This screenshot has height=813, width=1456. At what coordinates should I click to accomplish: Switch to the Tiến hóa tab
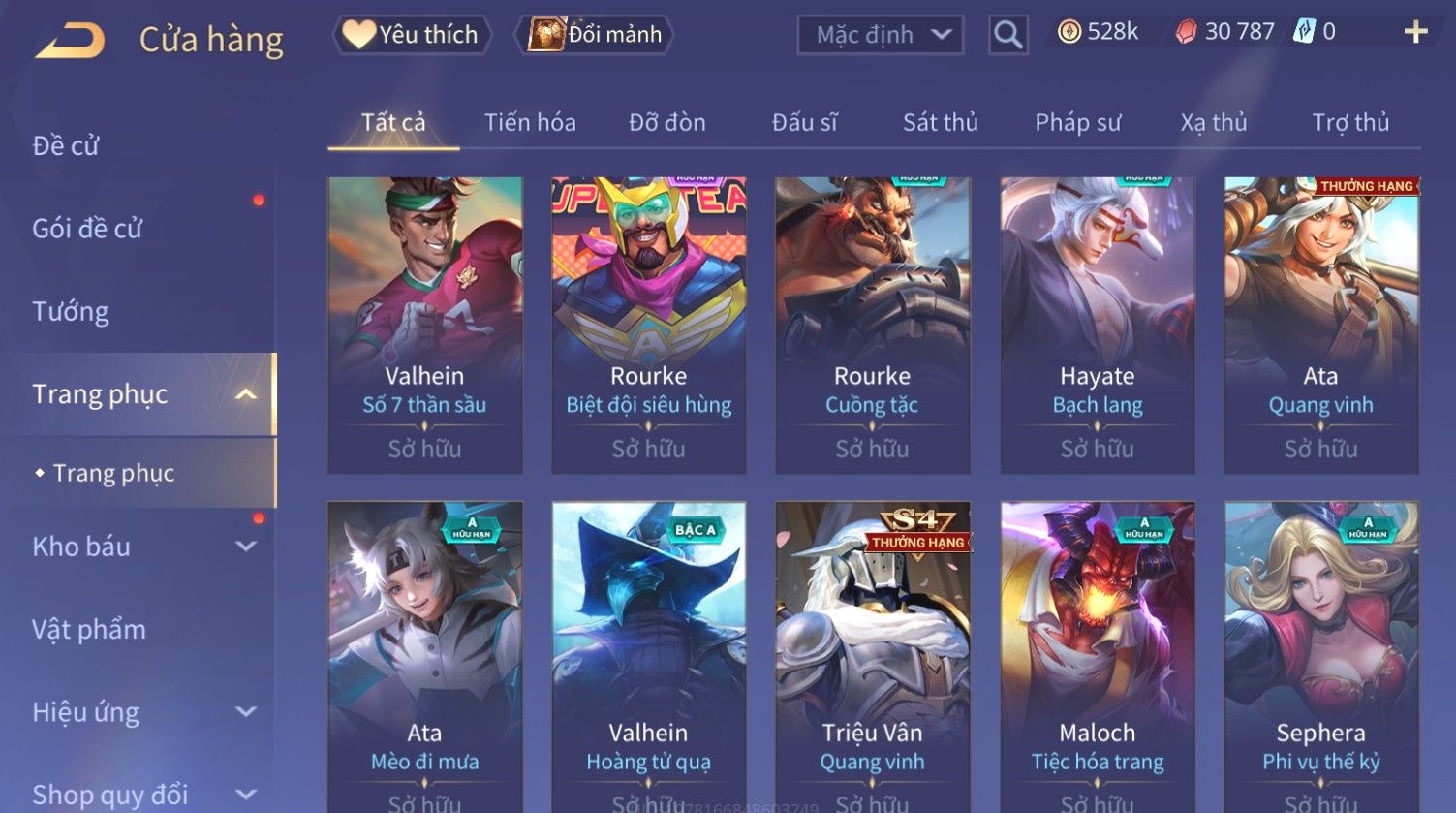coord(530,122)
